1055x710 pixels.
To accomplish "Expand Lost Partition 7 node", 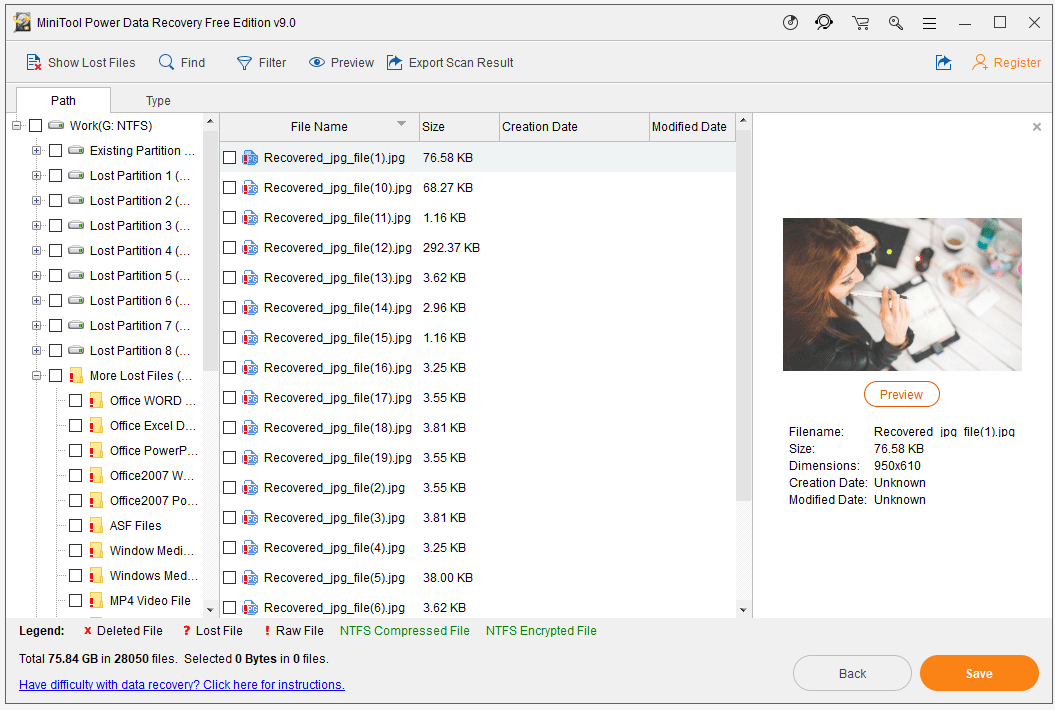I will click(x=36, y=325).
